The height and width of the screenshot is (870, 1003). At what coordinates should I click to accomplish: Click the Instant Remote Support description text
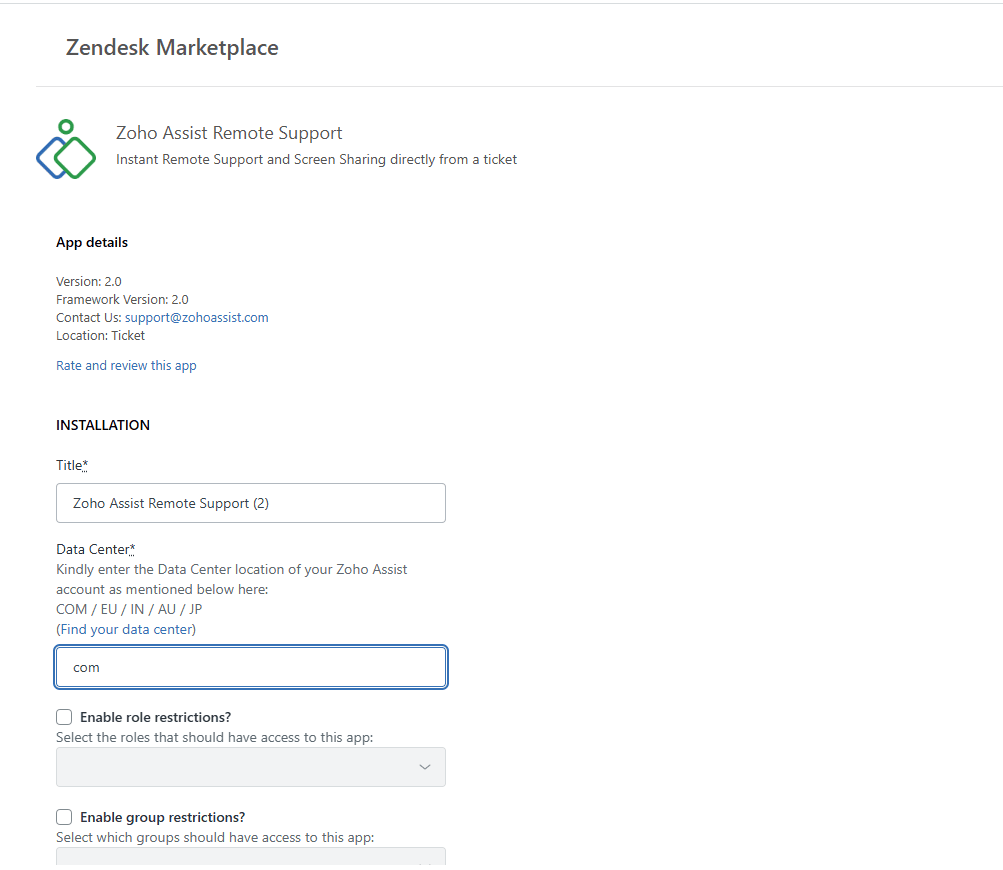316,159
